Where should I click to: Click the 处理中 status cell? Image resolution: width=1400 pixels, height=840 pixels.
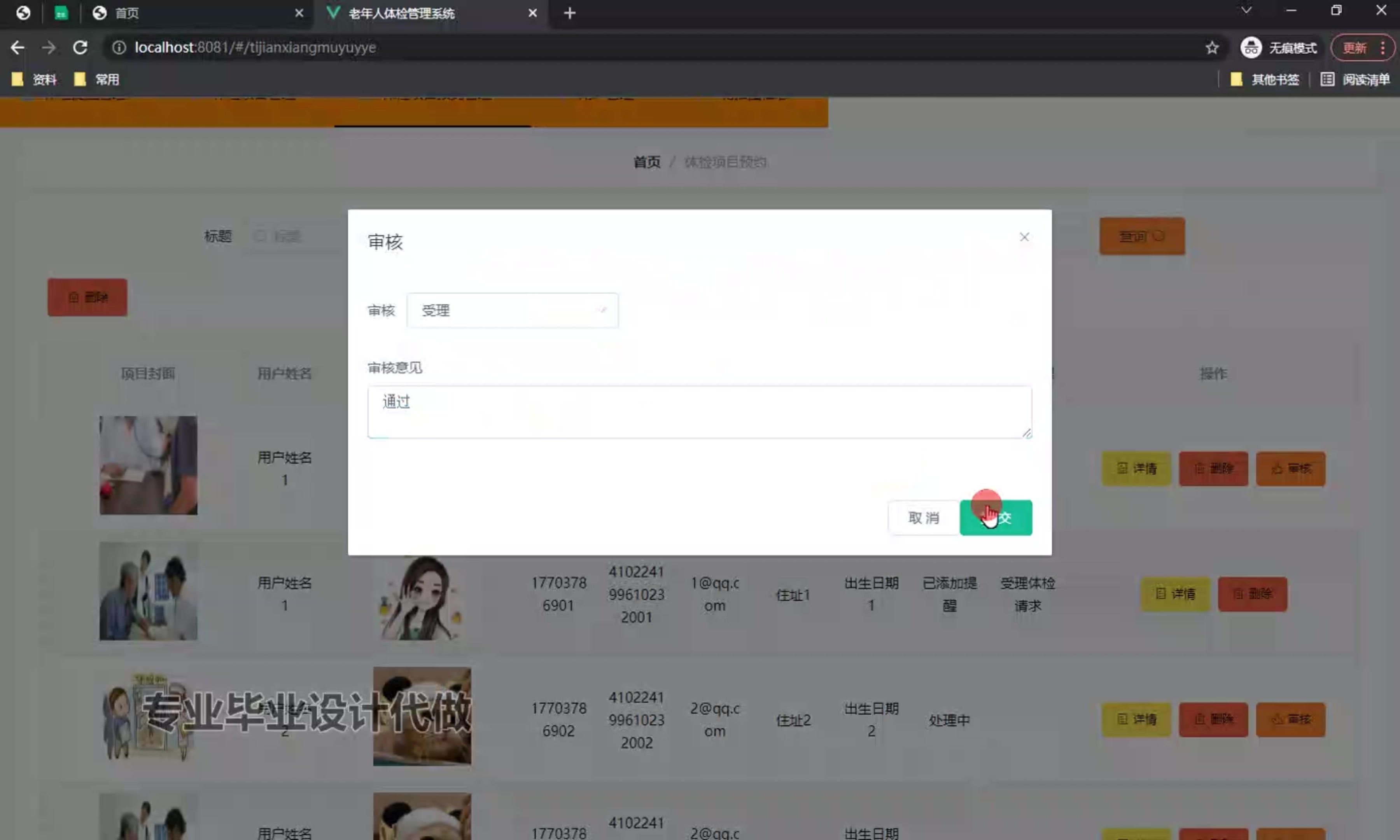(x=949, y=720)
